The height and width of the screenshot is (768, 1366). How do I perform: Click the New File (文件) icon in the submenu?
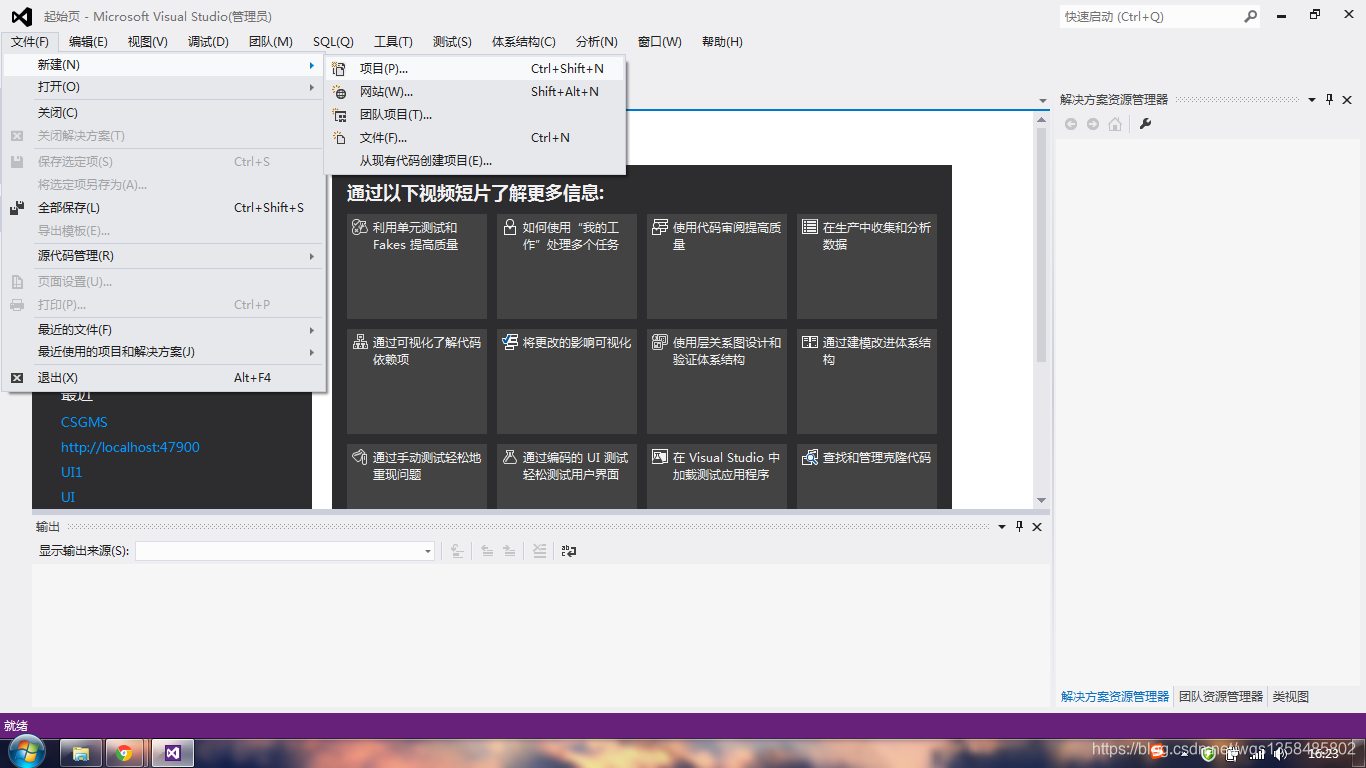[340, 138]
